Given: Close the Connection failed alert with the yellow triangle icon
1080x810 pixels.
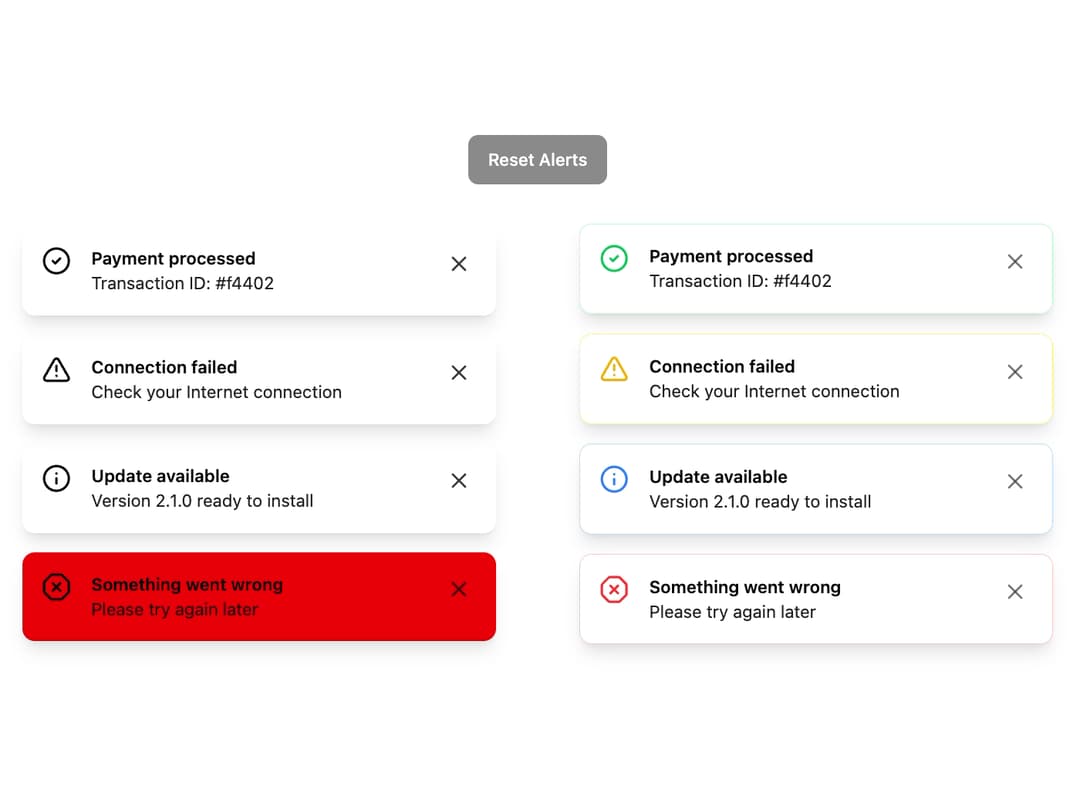Looking at the screenshot, I should [1015, 372].
